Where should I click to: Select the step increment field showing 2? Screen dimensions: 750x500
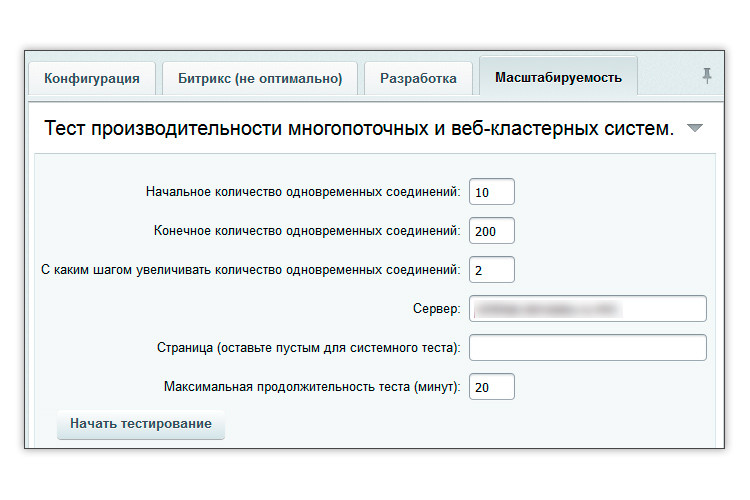tap(491, 269)
